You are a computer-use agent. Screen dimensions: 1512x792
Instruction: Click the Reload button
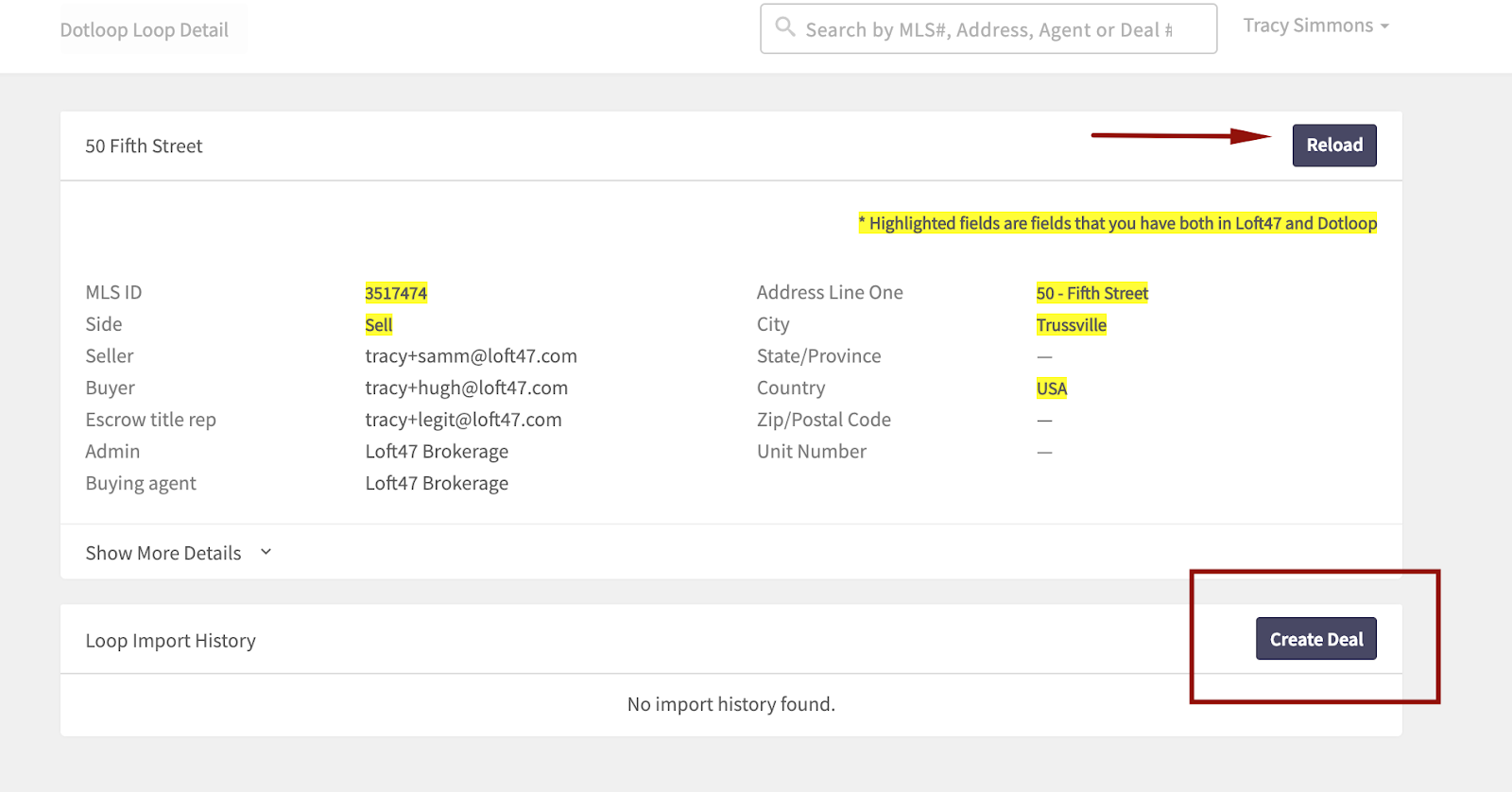(1334, 146)
